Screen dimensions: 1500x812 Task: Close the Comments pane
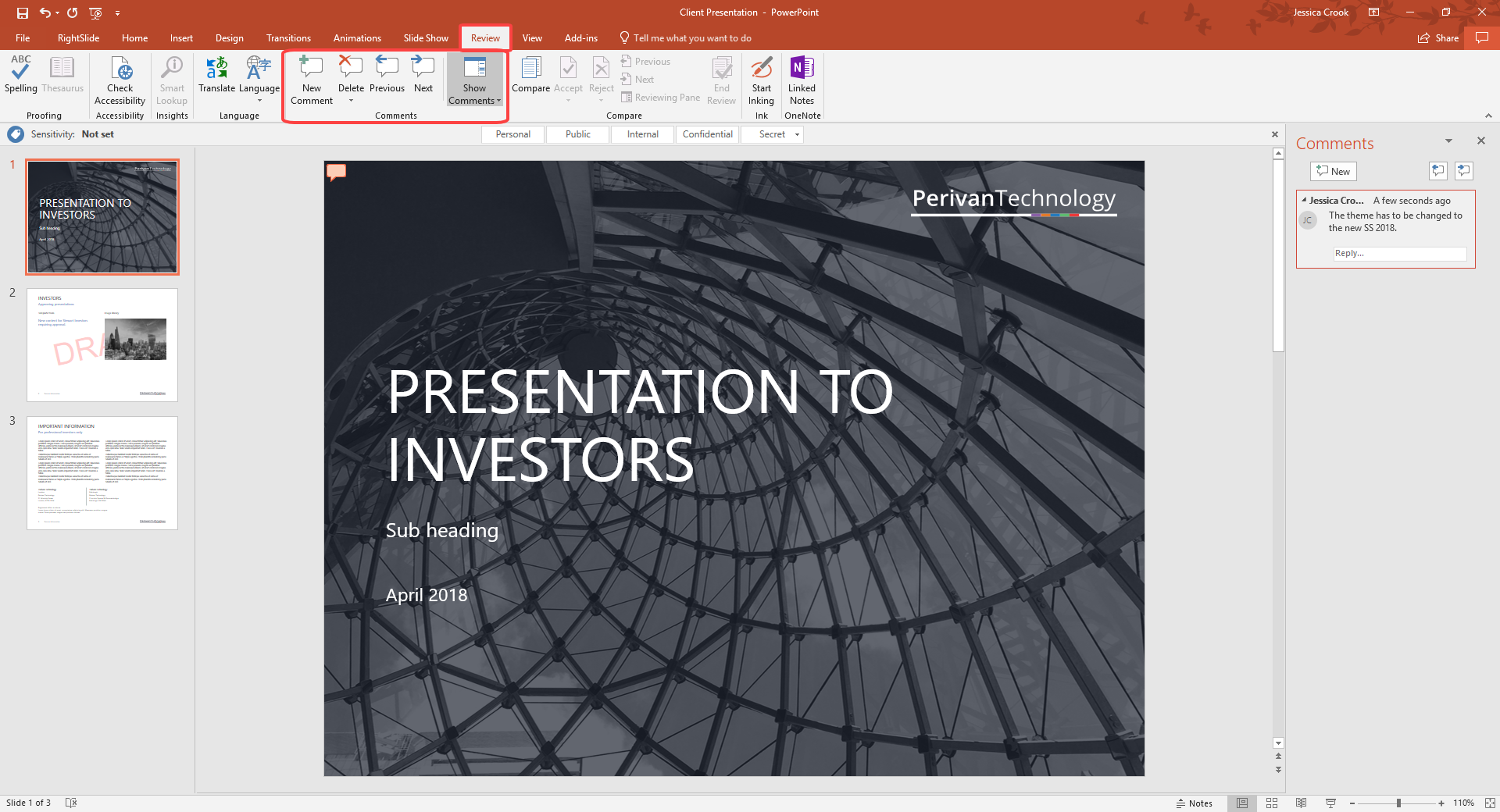[x=1480, y=141]
